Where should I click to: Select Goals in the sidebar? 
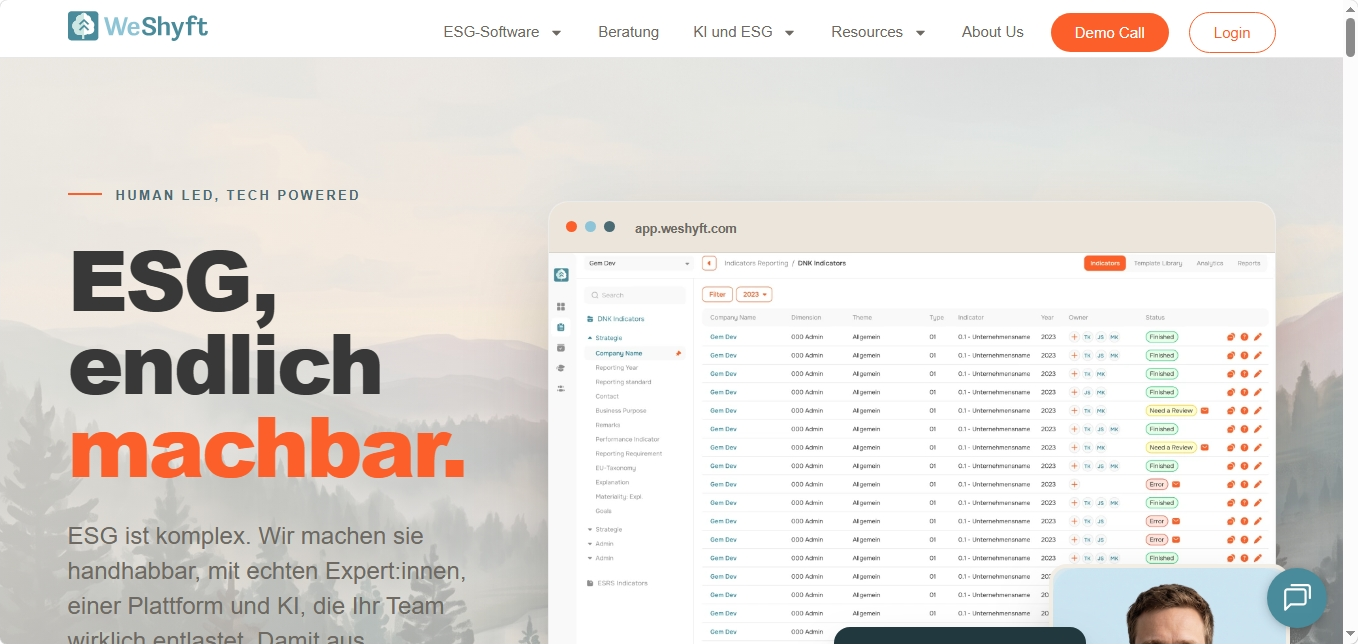click(x=603, y=511)
